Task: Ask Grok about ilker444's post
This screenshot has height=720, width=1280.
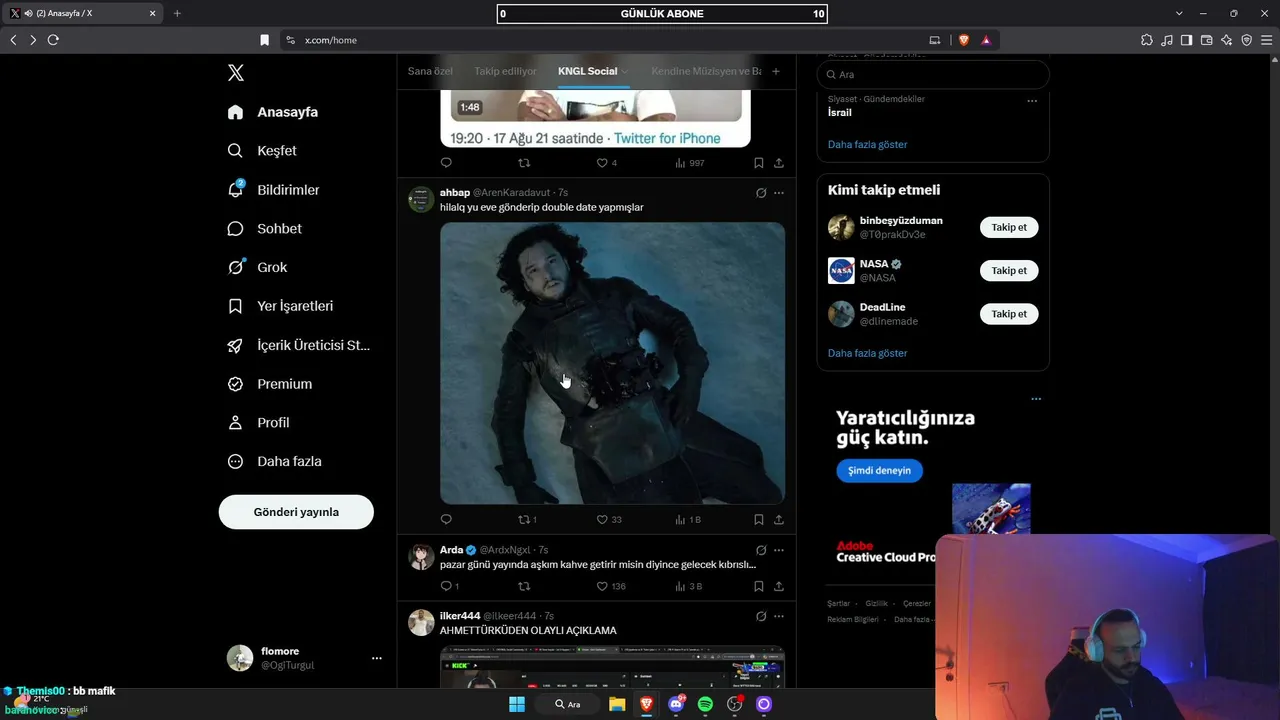Action: pos(761,616)
